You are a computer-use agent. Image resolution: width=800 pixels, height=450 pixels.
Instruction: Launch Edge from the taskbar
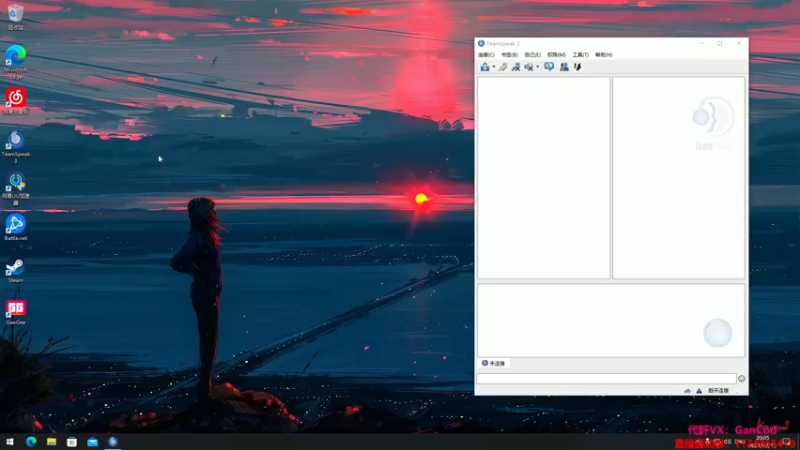[x=31, y=442]
